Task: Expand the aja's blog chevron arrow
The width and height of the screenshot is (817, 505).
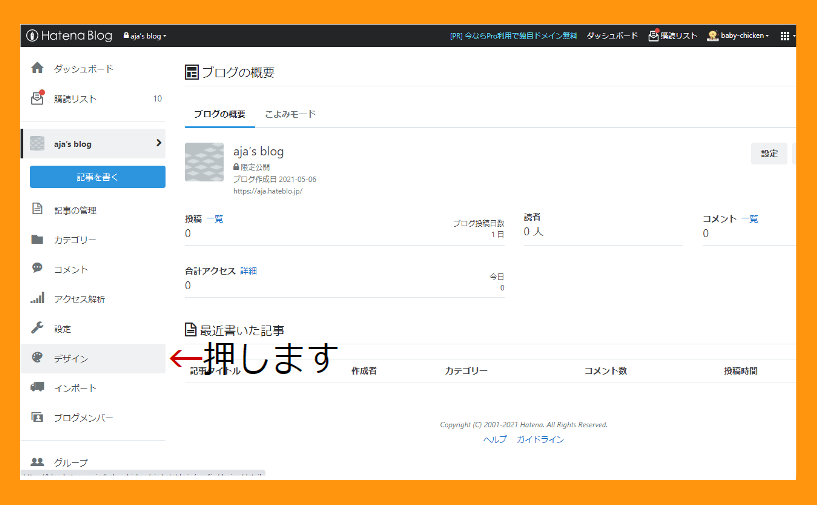Action: [158, 143]
